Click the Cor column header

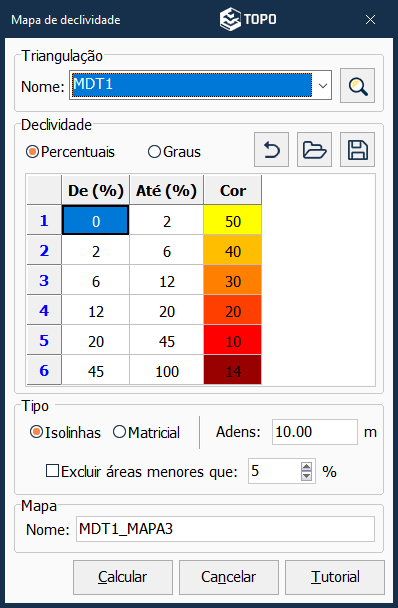coord(232,190)
